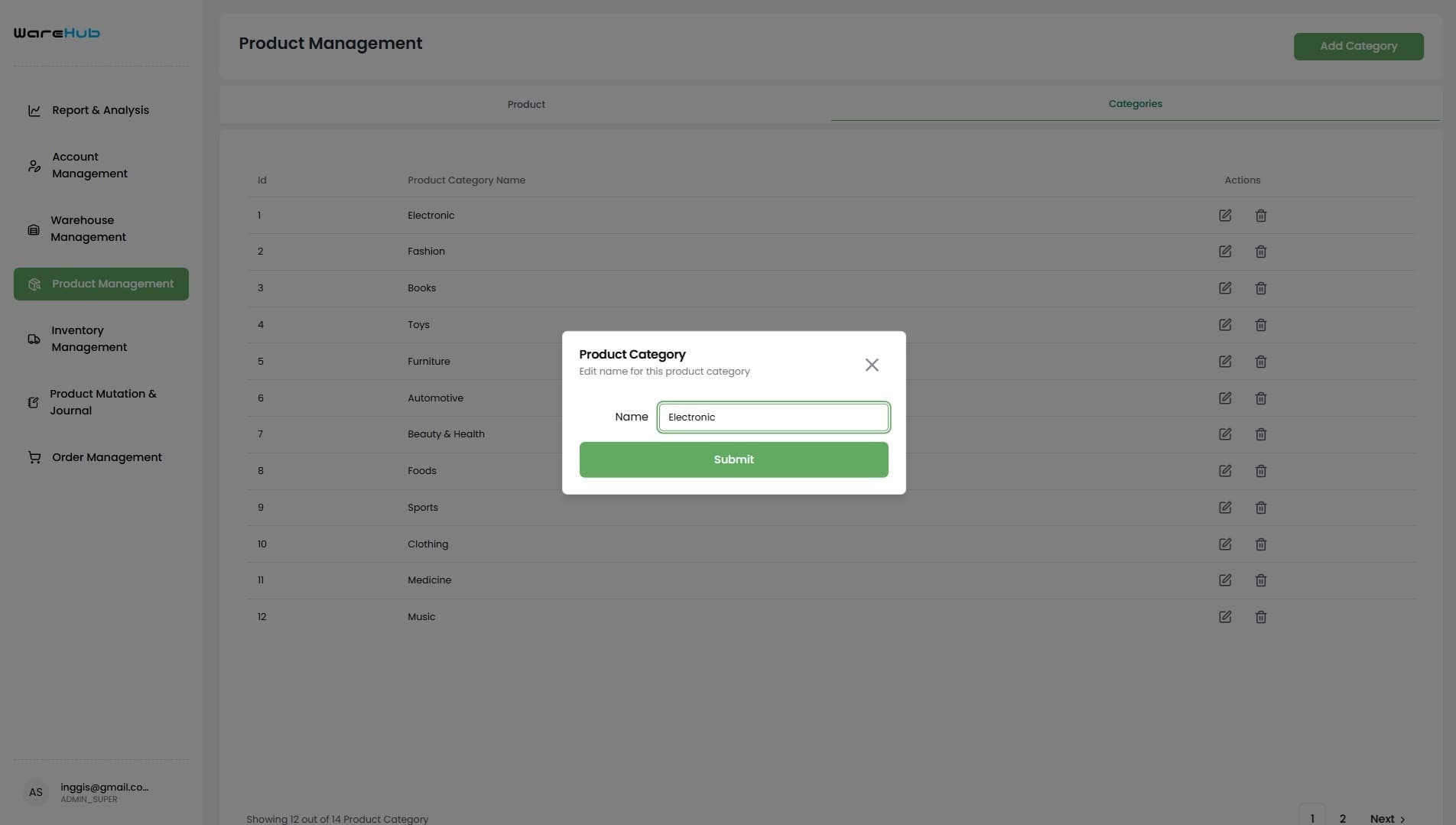Close the Product Category dialog
Viewport: 1456px width, 825px height.
(871, 365)
